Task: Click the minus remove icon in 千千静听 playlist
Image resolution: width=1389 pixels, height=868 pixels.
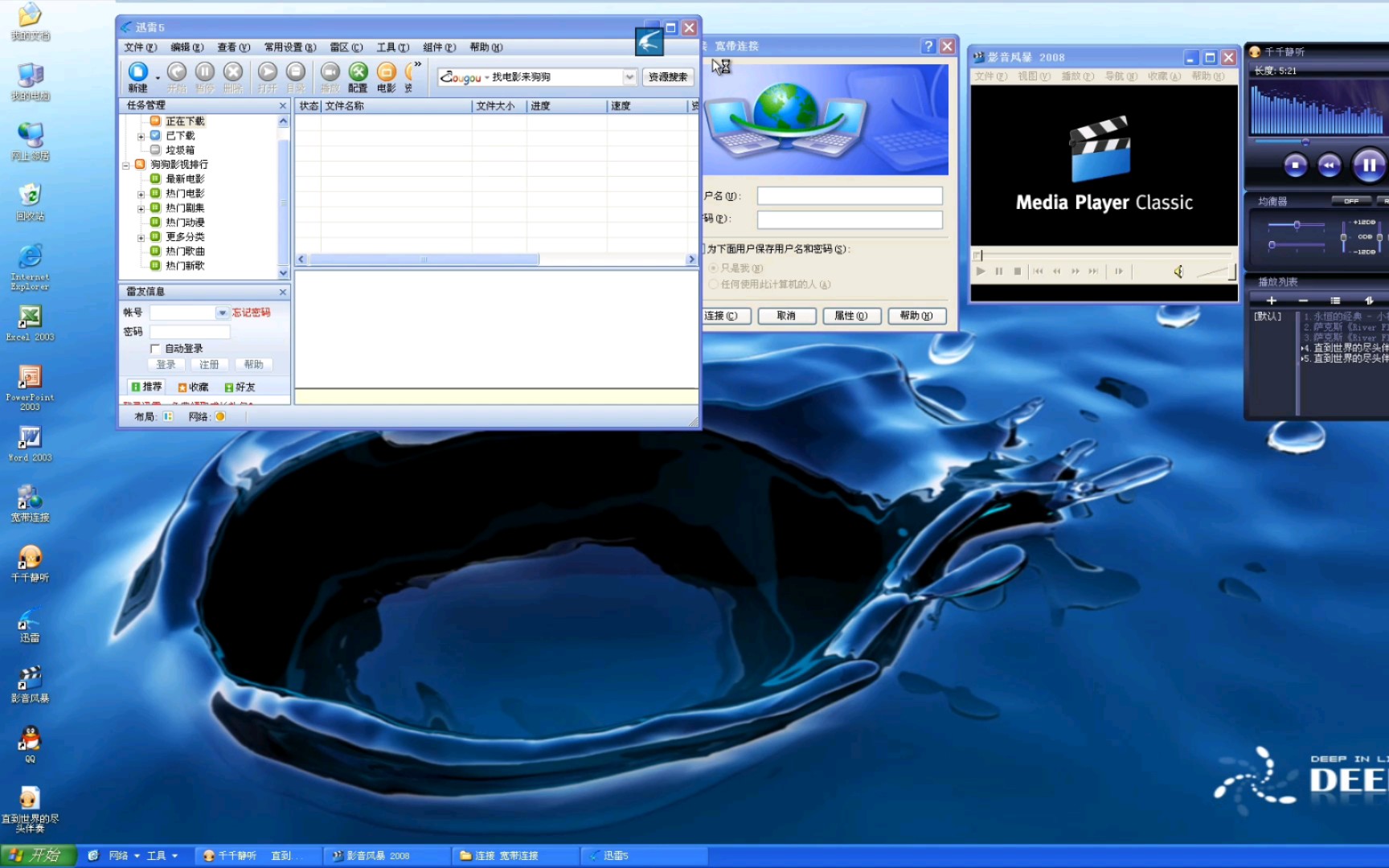Action: [x=1303, y=301]
